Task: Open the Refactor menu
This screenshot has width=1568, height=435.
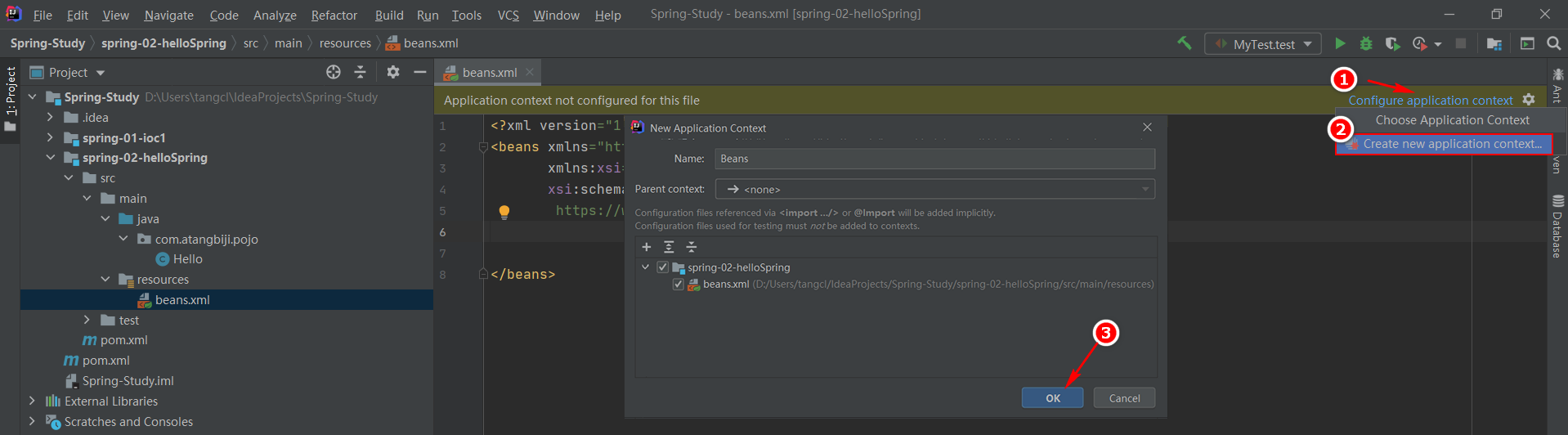Action: click(x=334, y=15)
